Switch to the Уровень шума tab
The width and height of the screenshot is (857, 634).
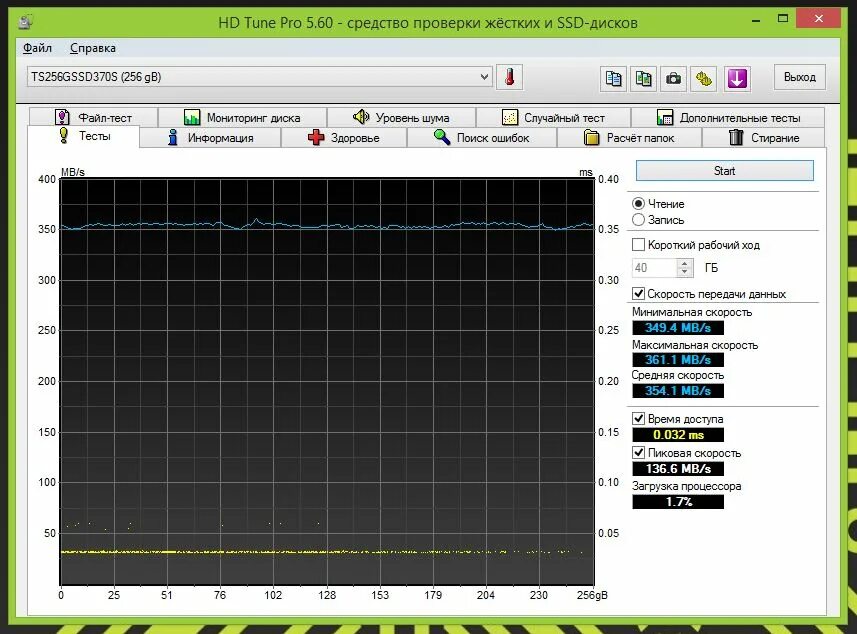[x=401, y=118]
